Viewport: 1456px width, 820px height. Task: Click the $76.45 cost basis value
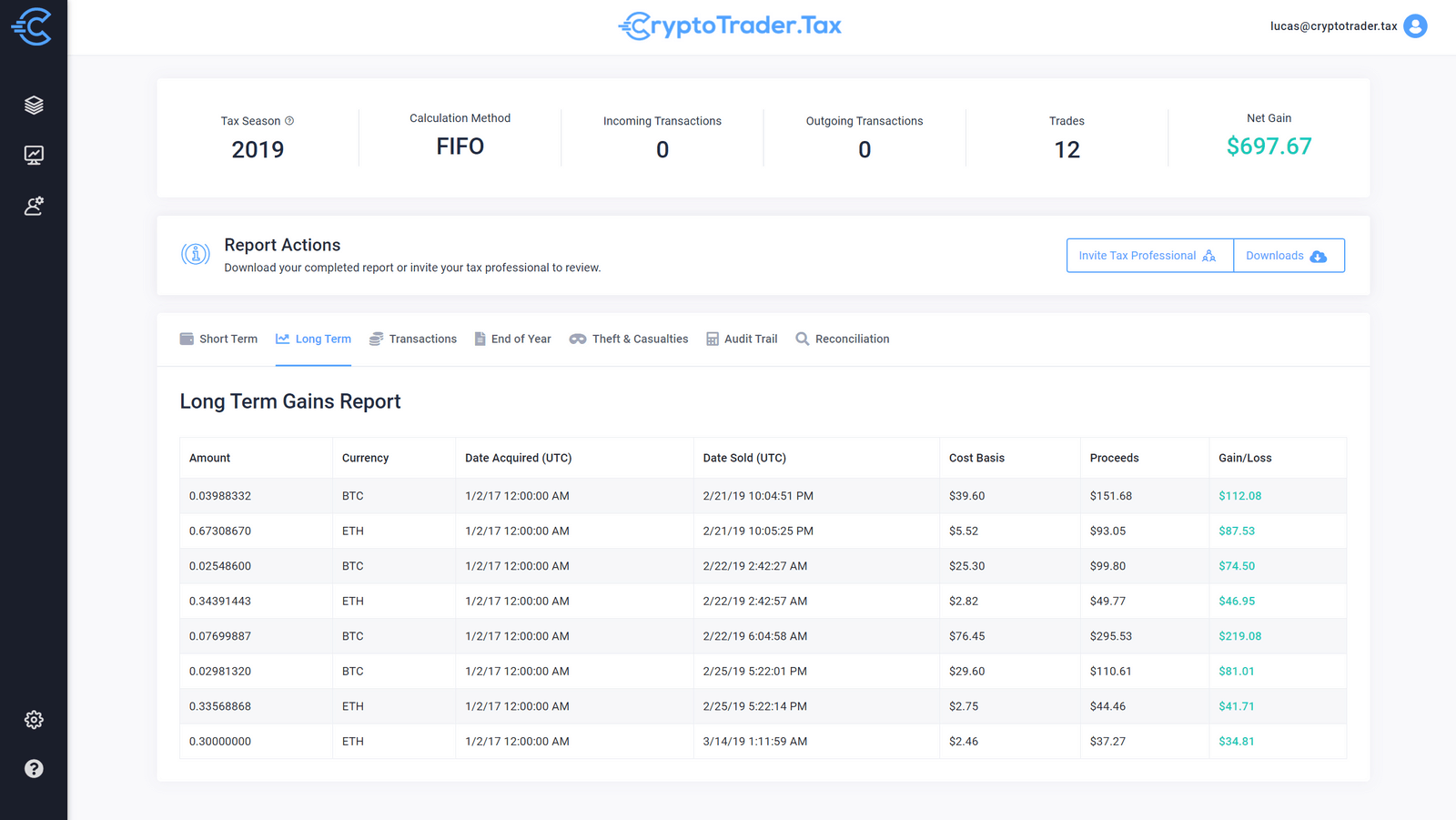click(967, 636)
